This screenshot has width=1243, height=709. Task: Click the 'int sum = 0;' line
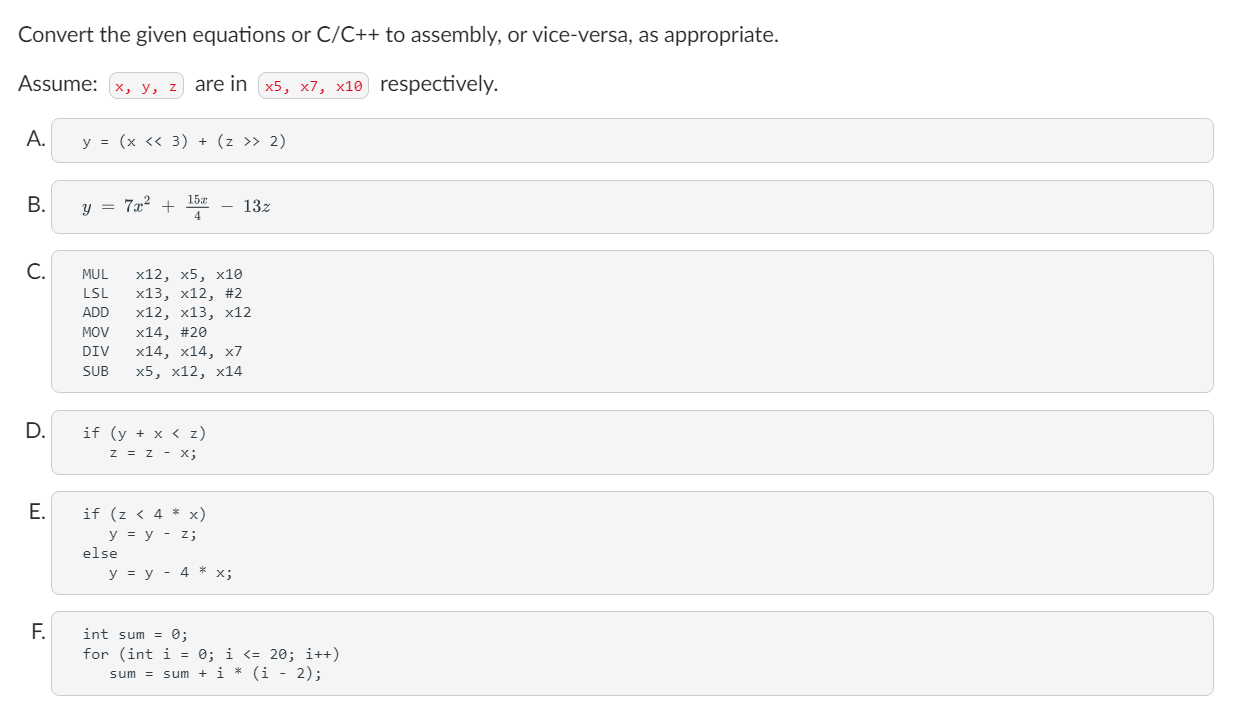coord(135,634)
